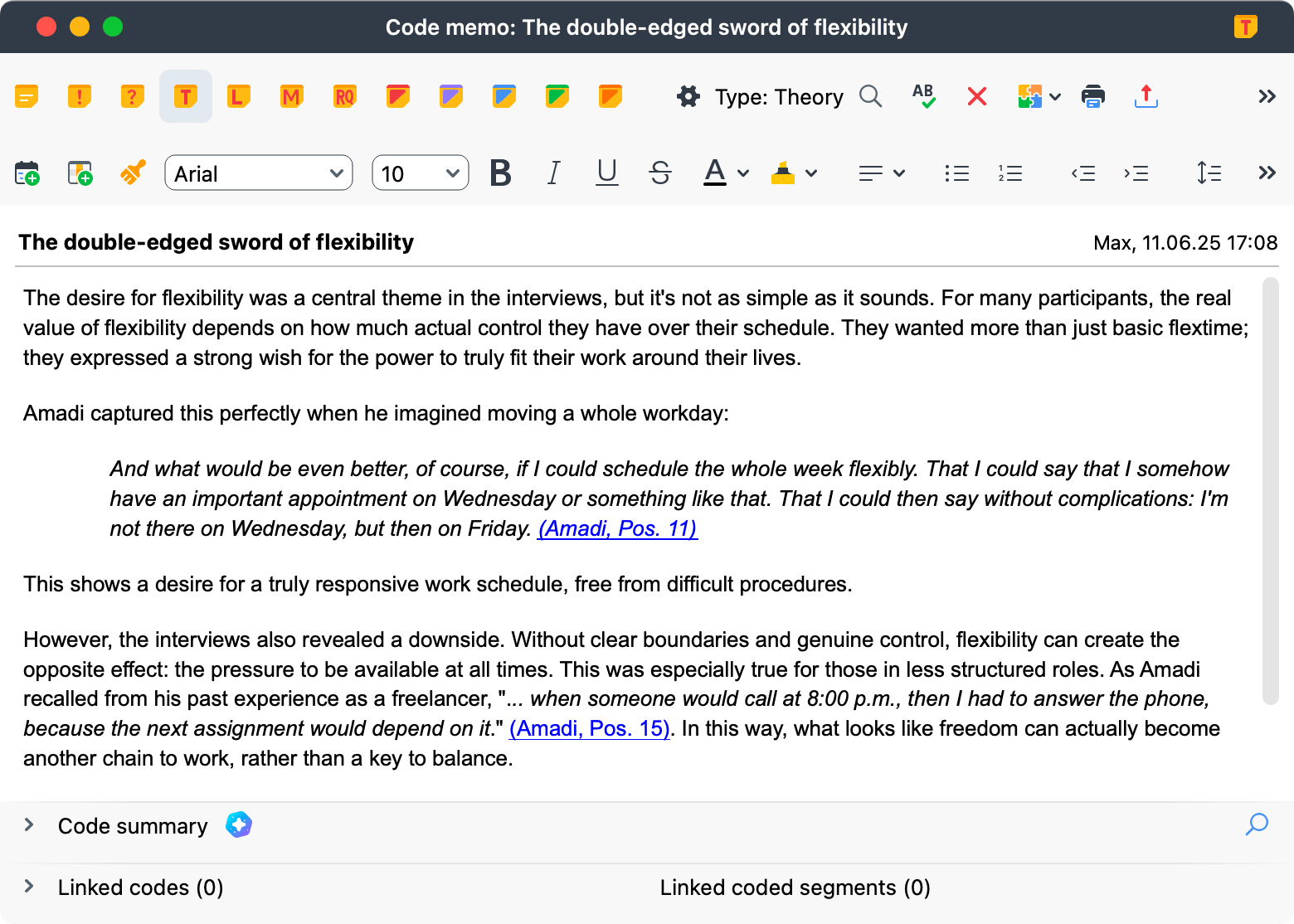Expand the Code summary section

point(29,825)
